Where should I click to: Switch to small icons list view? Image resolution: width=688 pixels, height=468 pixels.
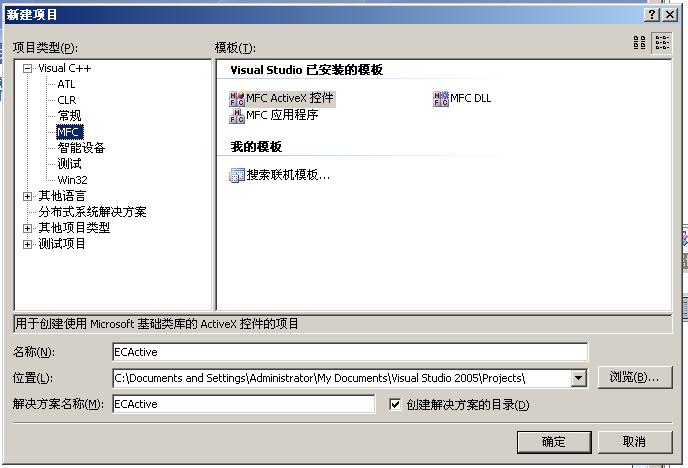(662, 43)
